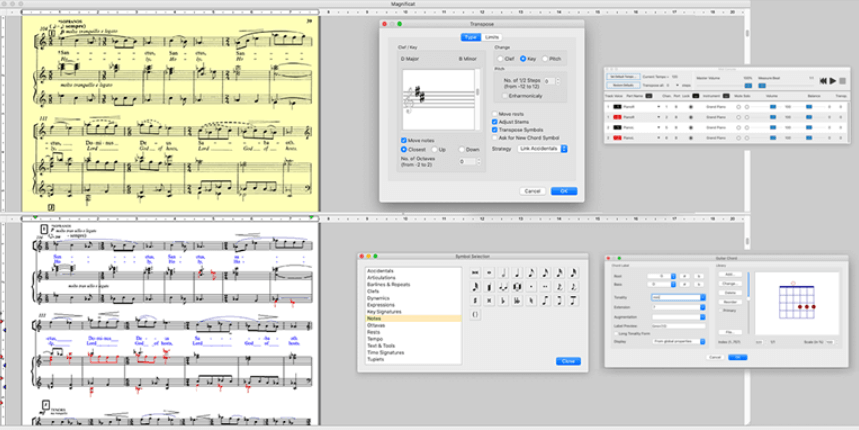Expand the first track's part name dropdown
Screen dimensions: 859x430
click(658, 107)
